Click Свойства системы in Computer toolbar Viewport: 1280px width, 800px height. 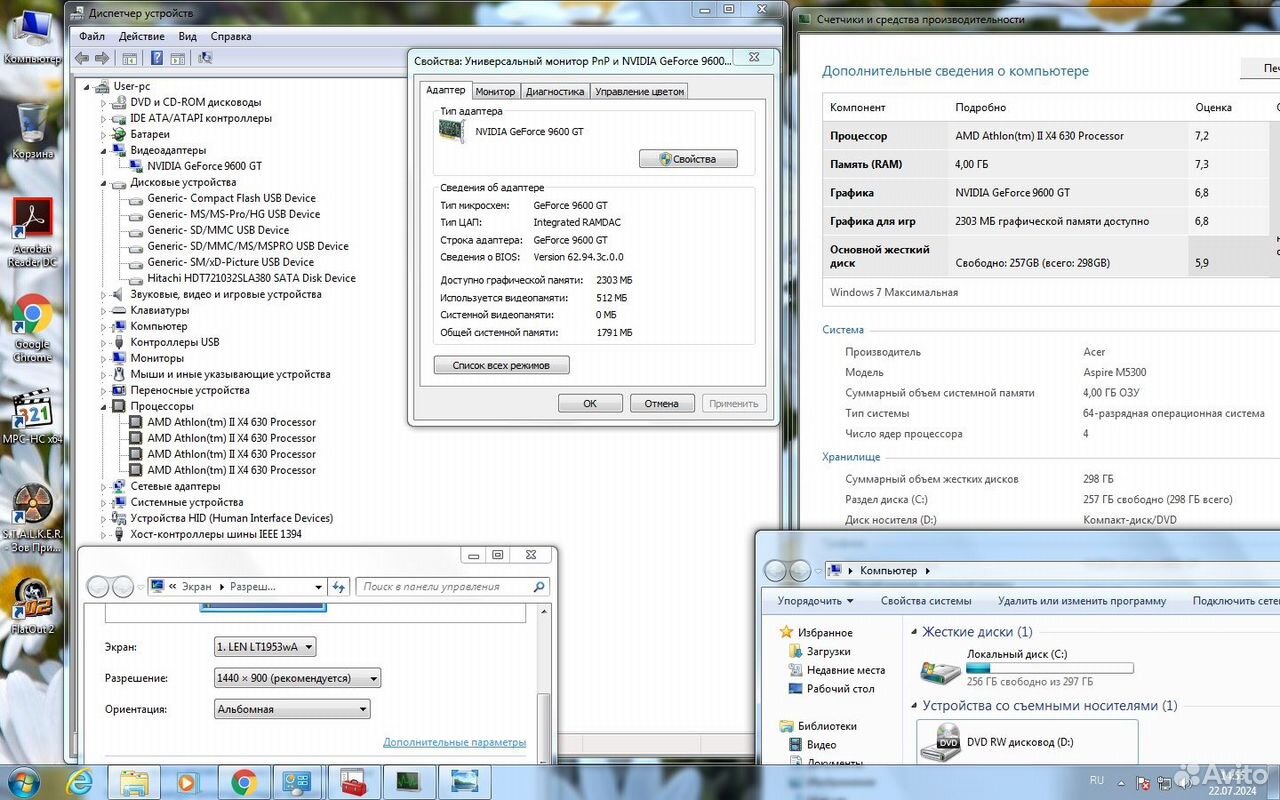pos(926,601)
